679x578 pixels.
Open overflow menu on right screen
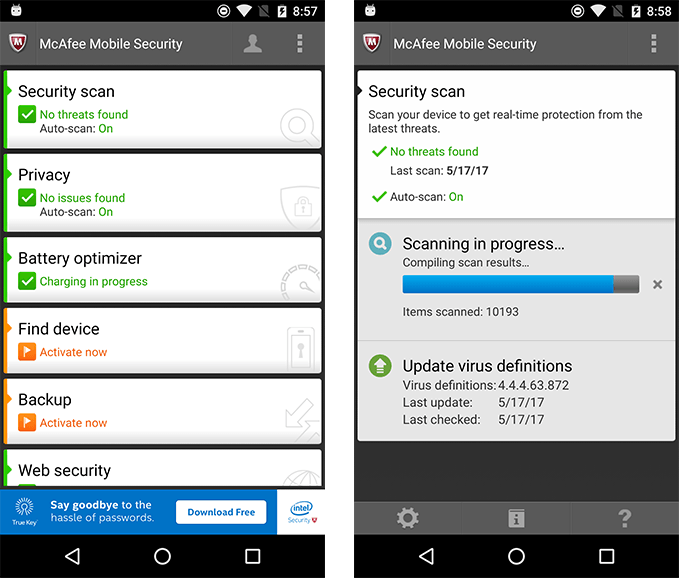point(653,44)
